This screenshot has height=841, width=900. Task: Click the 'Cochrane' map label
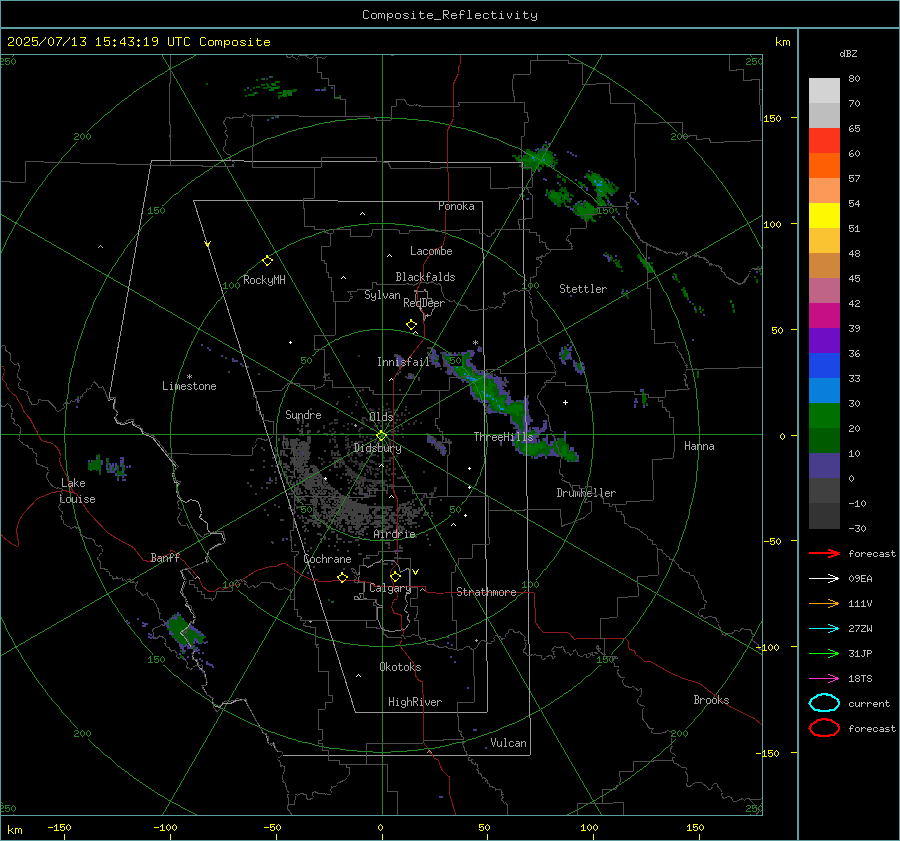327,559
